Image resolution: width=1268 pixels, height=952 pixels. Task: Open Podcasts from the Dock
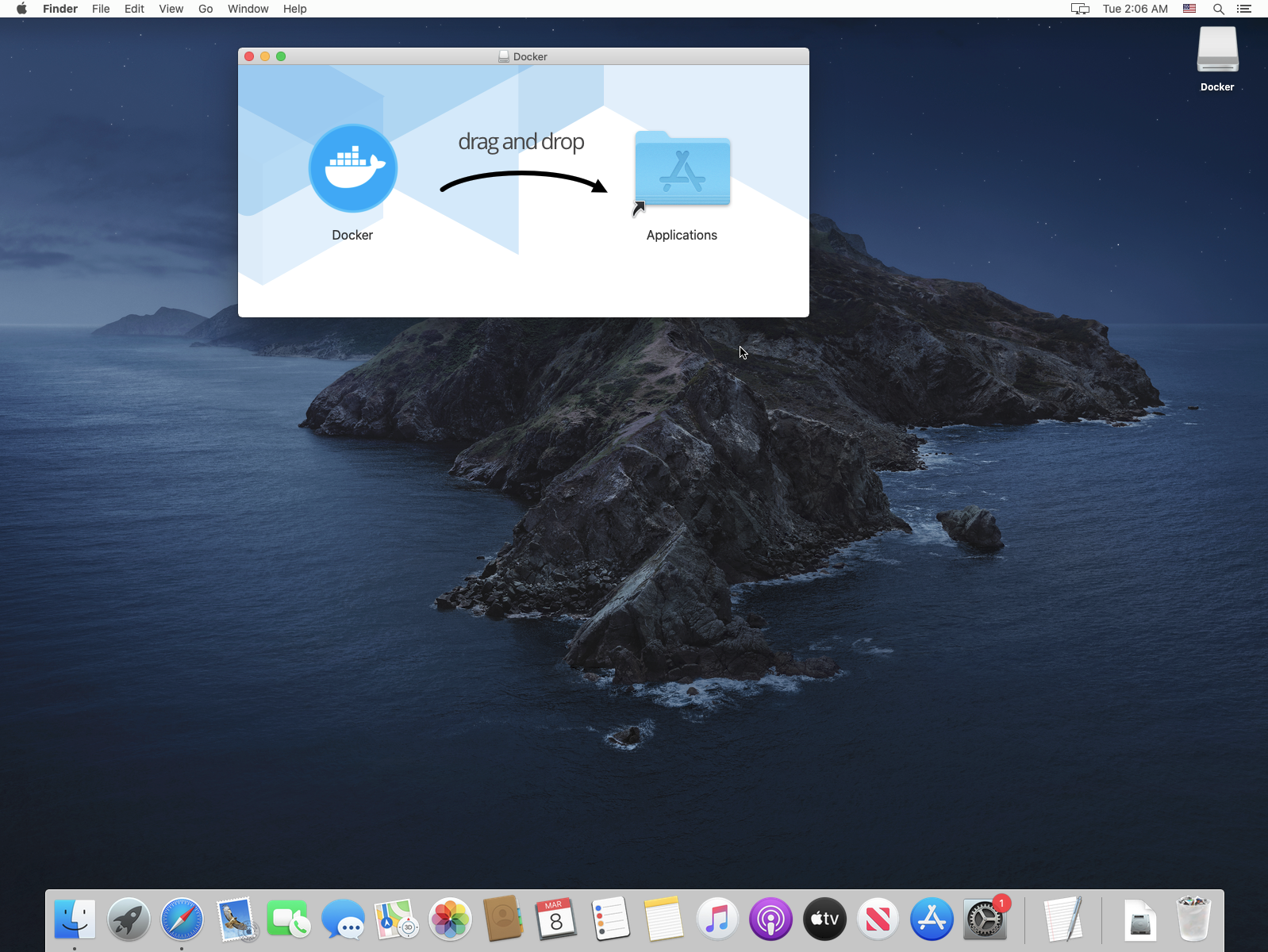tap(770, 919)
